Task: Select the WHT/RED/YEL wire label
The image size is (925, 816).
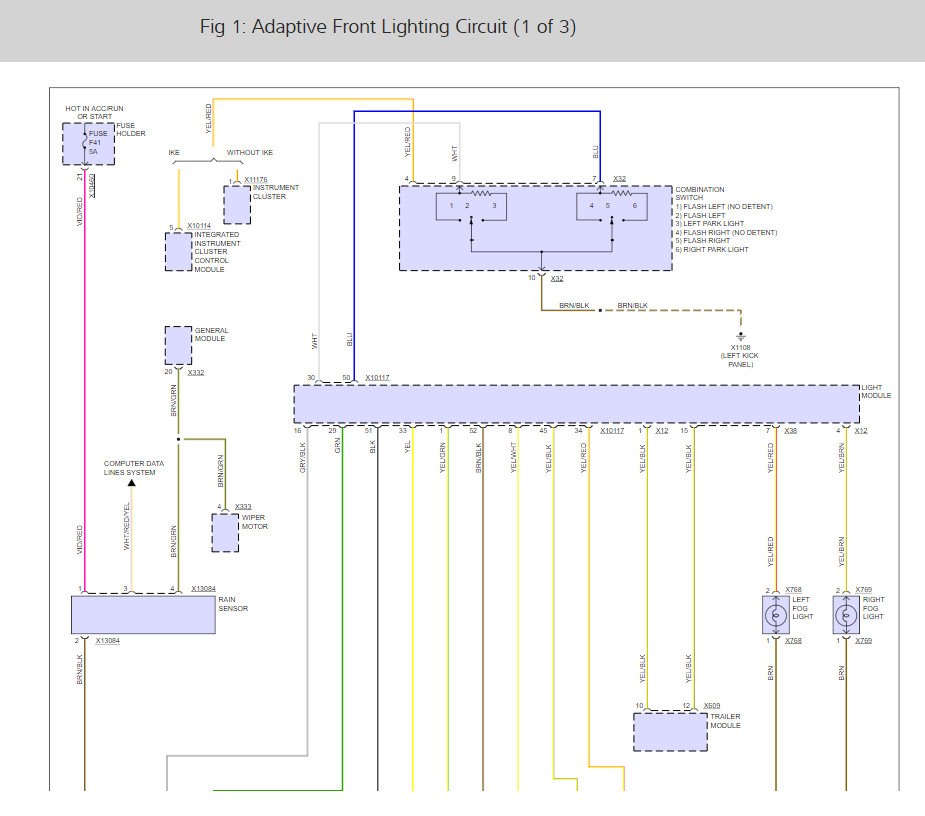Action: (126, 526)
